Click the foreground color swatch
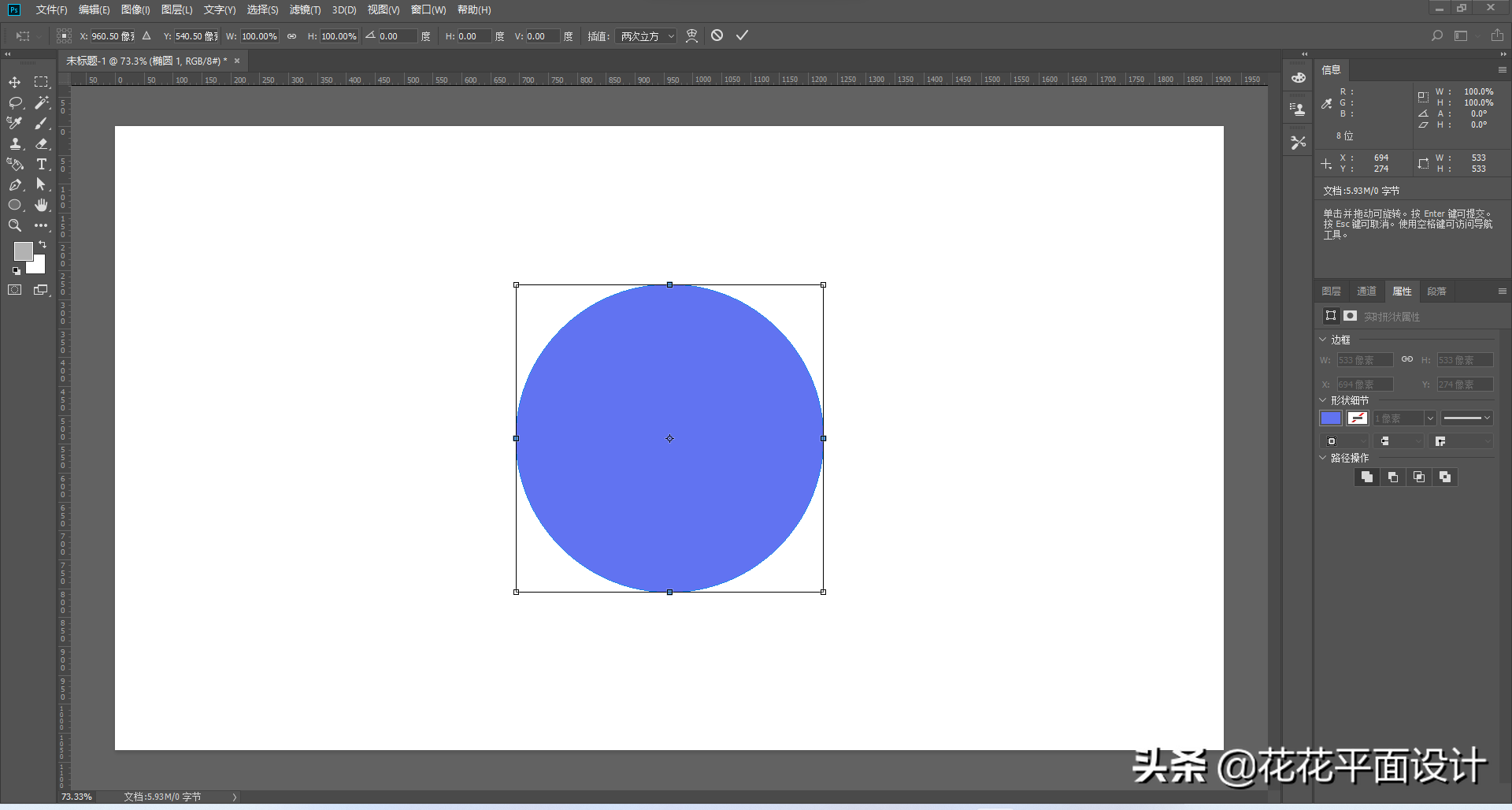Viewport: 1512px width, 810px height. [23, 251]
